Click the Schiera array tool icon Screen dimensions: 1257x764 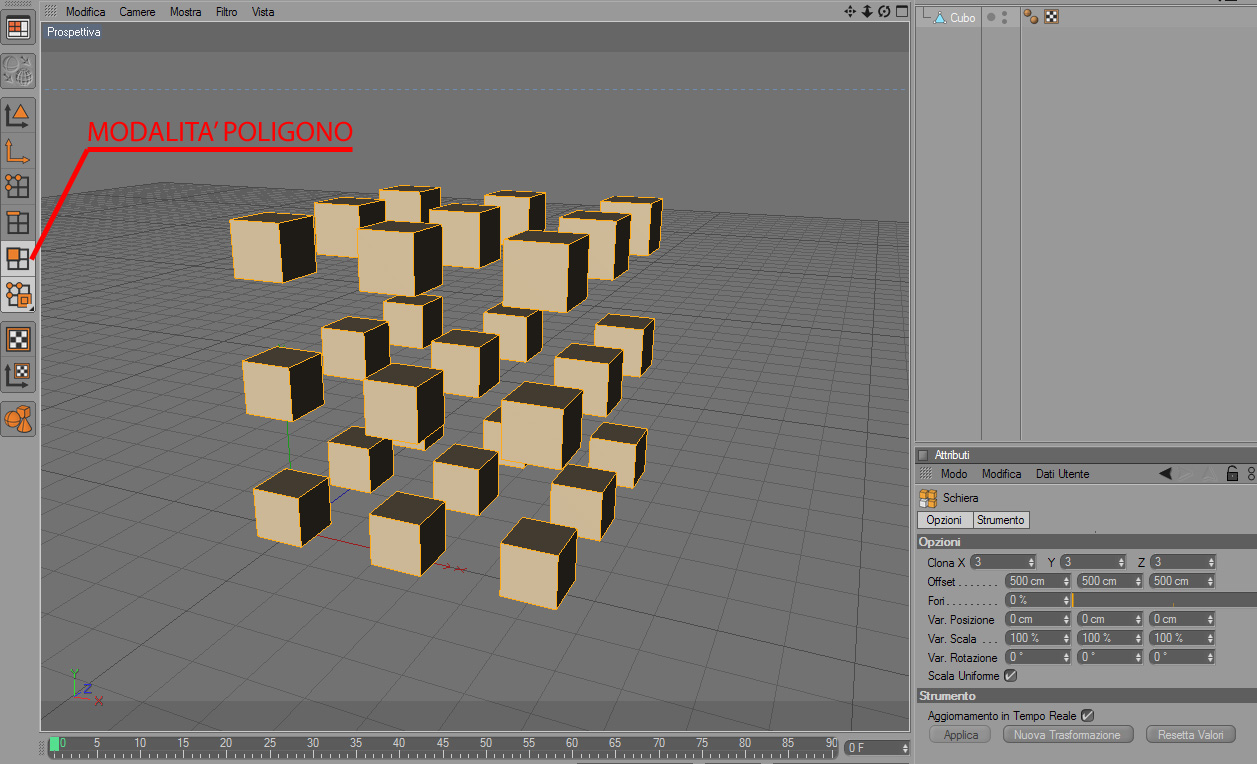point(927,497)
